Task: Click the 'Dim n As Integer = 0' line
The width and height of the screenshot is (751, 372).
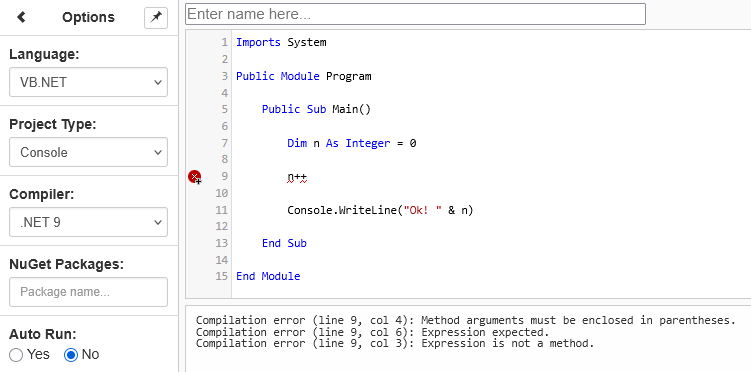Action: pos(352,143)
